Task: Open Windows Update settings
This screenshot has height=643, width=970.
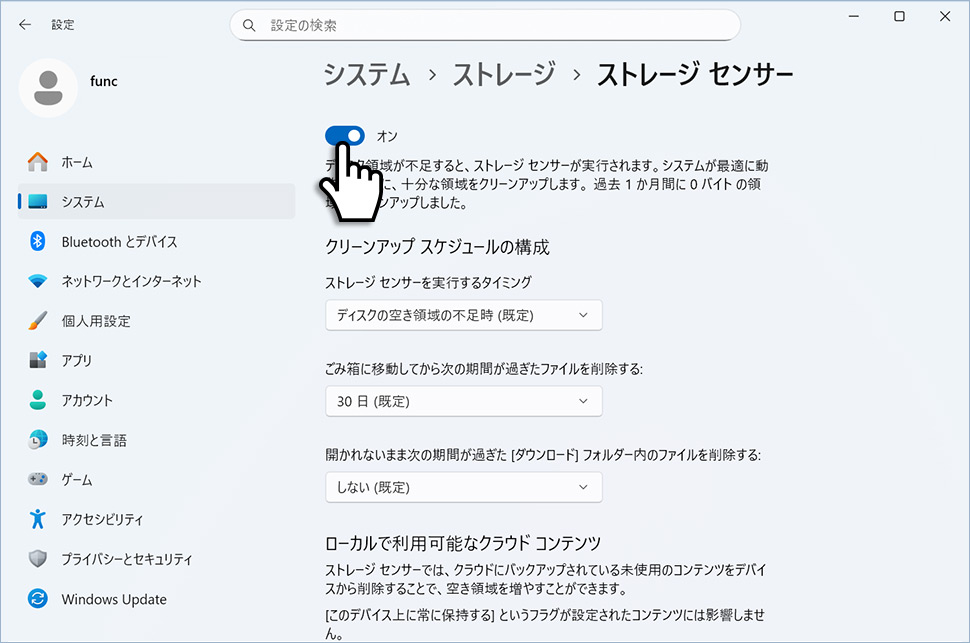Action: [x=112, y=599]
